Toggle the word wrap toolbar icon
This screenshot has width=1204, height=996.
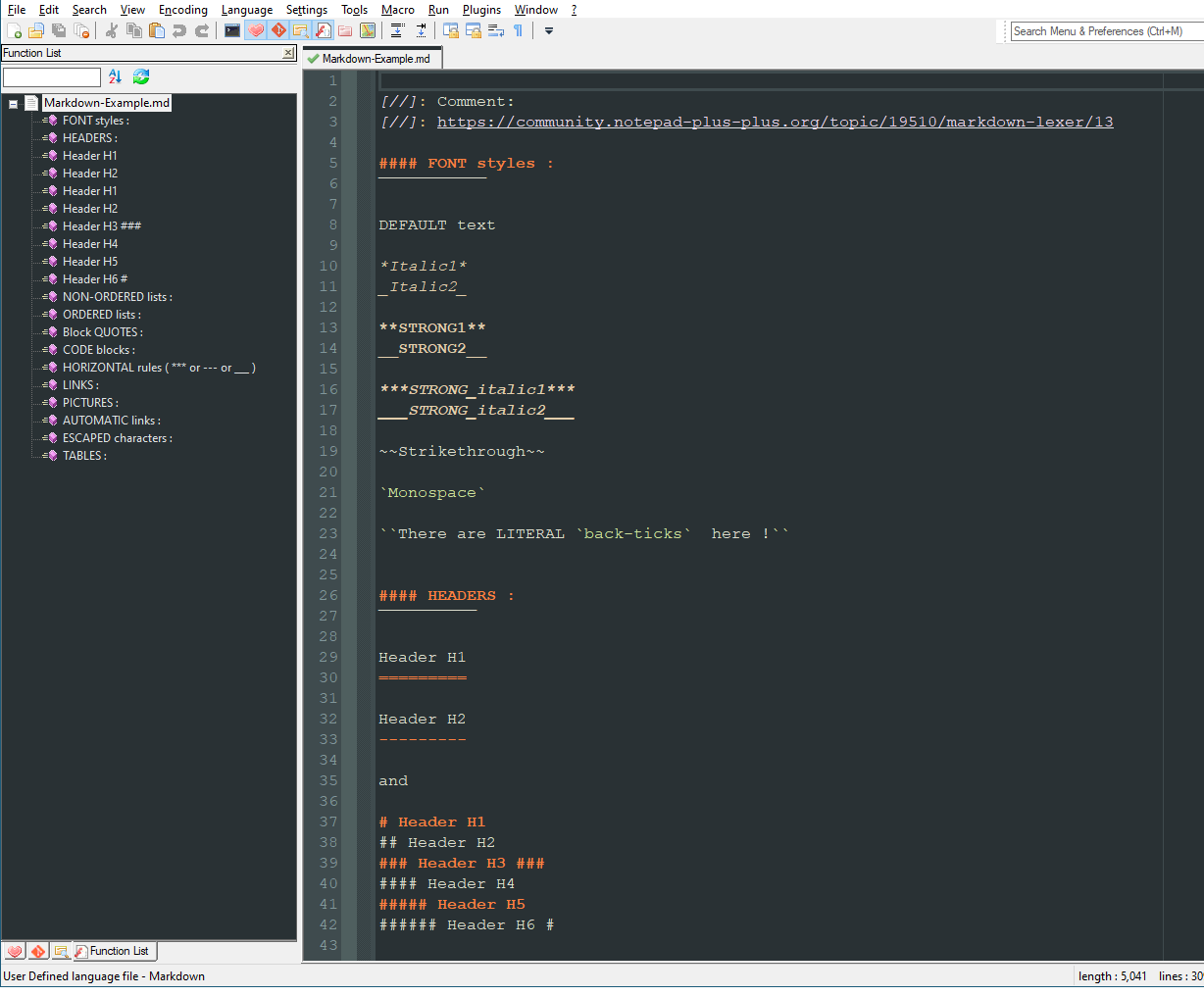(496, 30)
